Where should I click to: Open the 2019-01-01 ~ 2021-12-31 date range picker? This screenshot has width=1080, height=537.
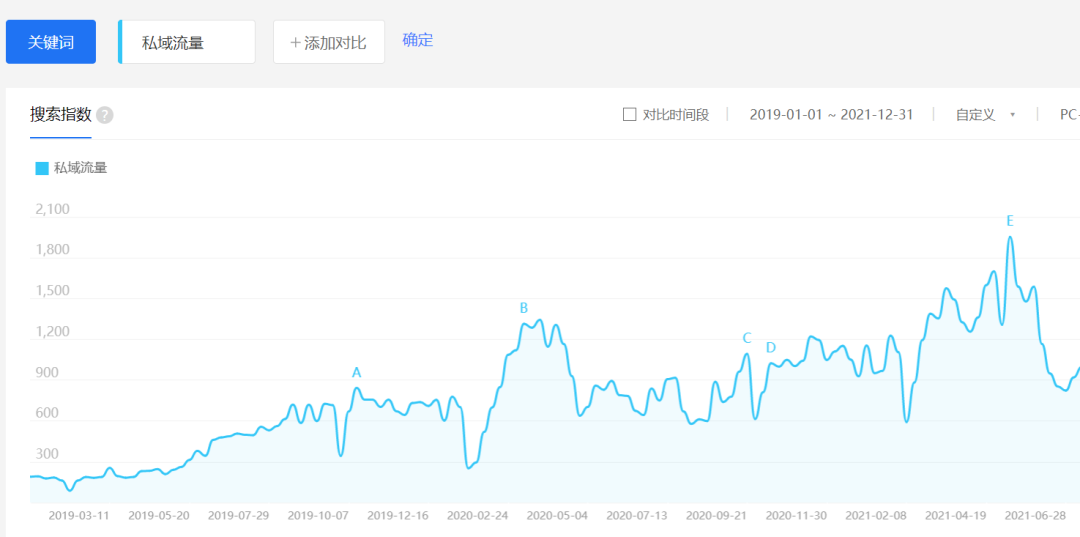[831, 115]
